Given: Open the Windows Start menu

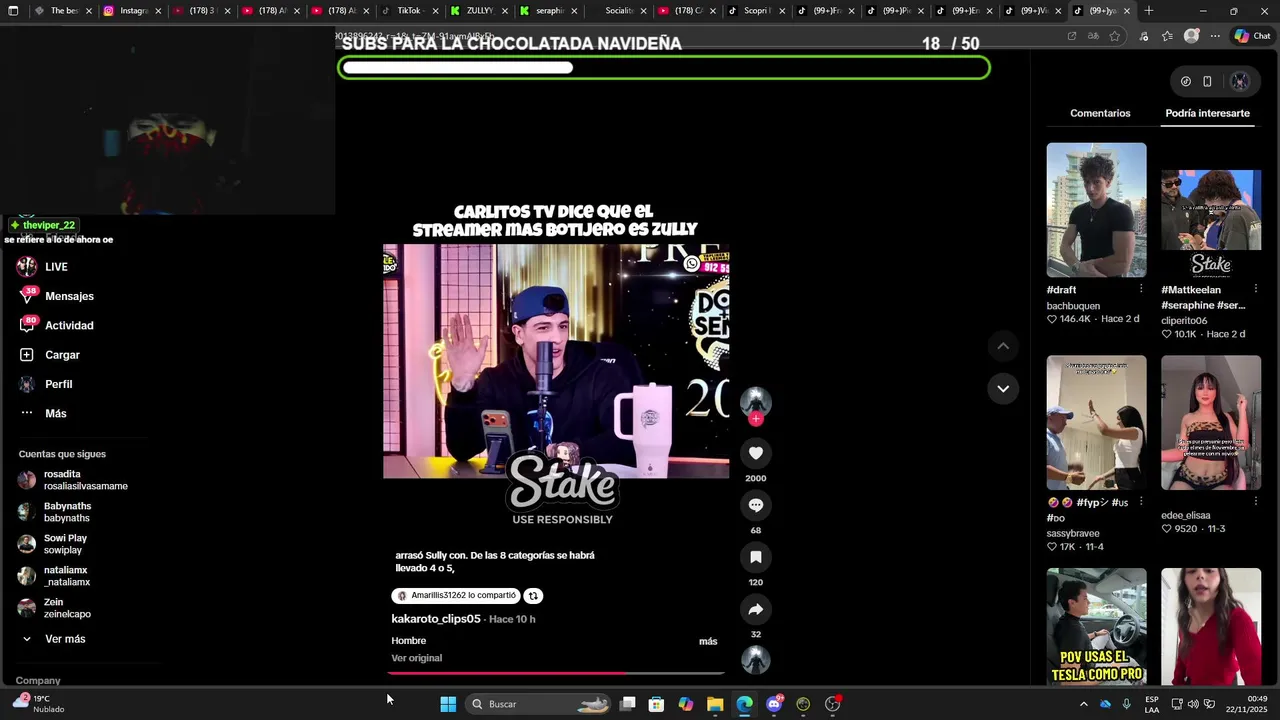Looking at the screenshot, I should coord(448,704).
